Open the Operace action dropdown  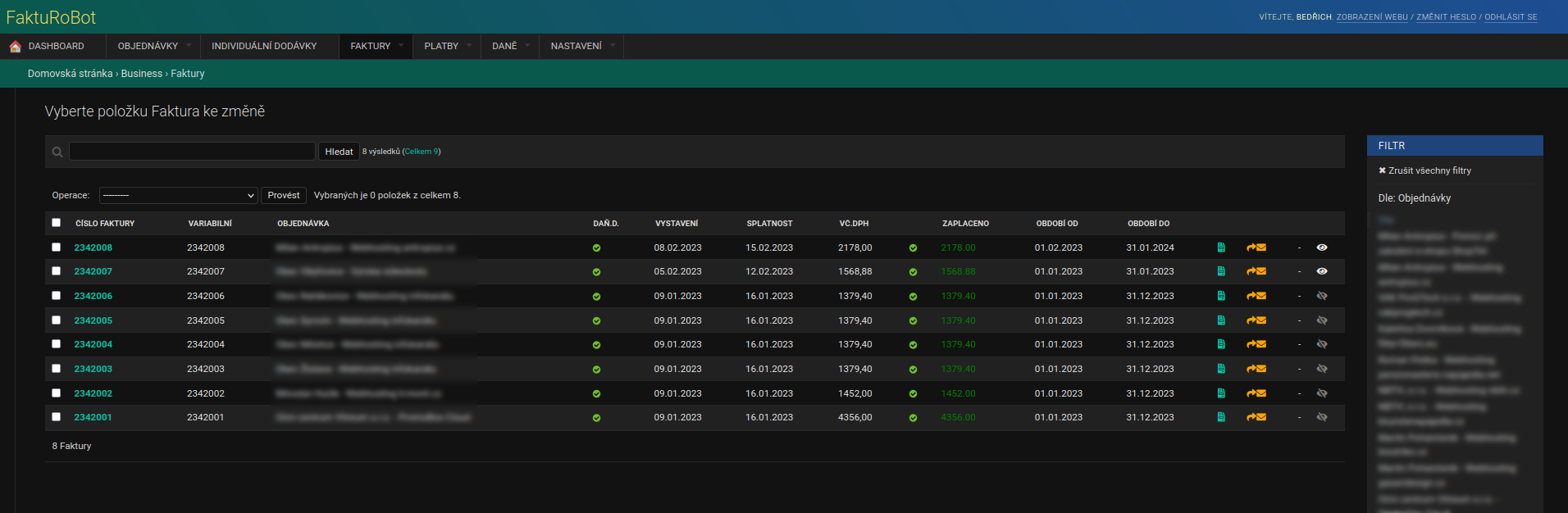[x=178, y=195]
